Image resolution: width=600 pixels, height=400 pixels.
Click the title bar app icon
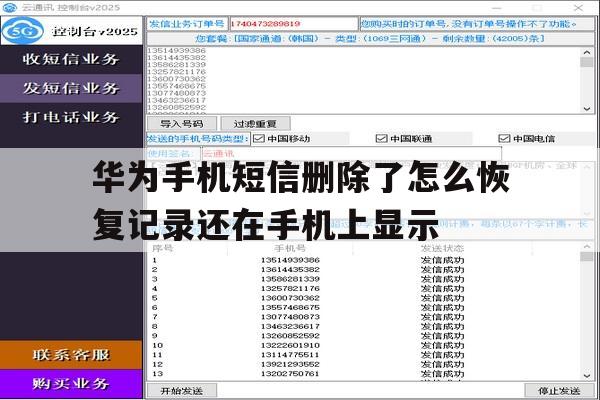[10, 7]
